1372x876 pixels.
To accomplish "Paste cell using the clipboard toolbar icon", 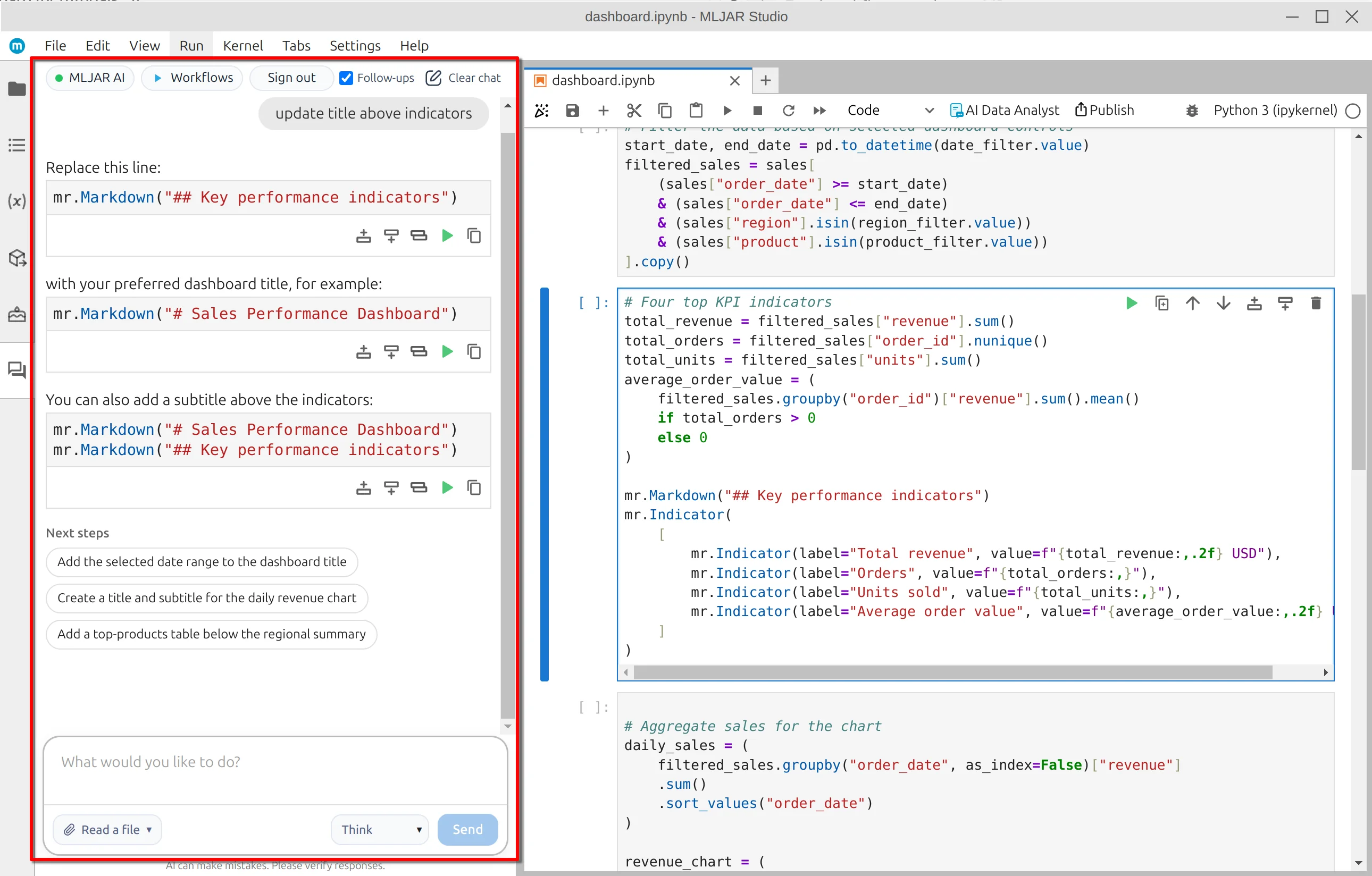I will 696,111.
